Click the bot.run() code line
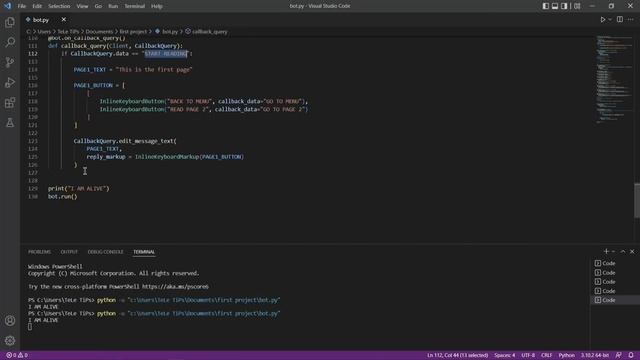 point(62,196)
